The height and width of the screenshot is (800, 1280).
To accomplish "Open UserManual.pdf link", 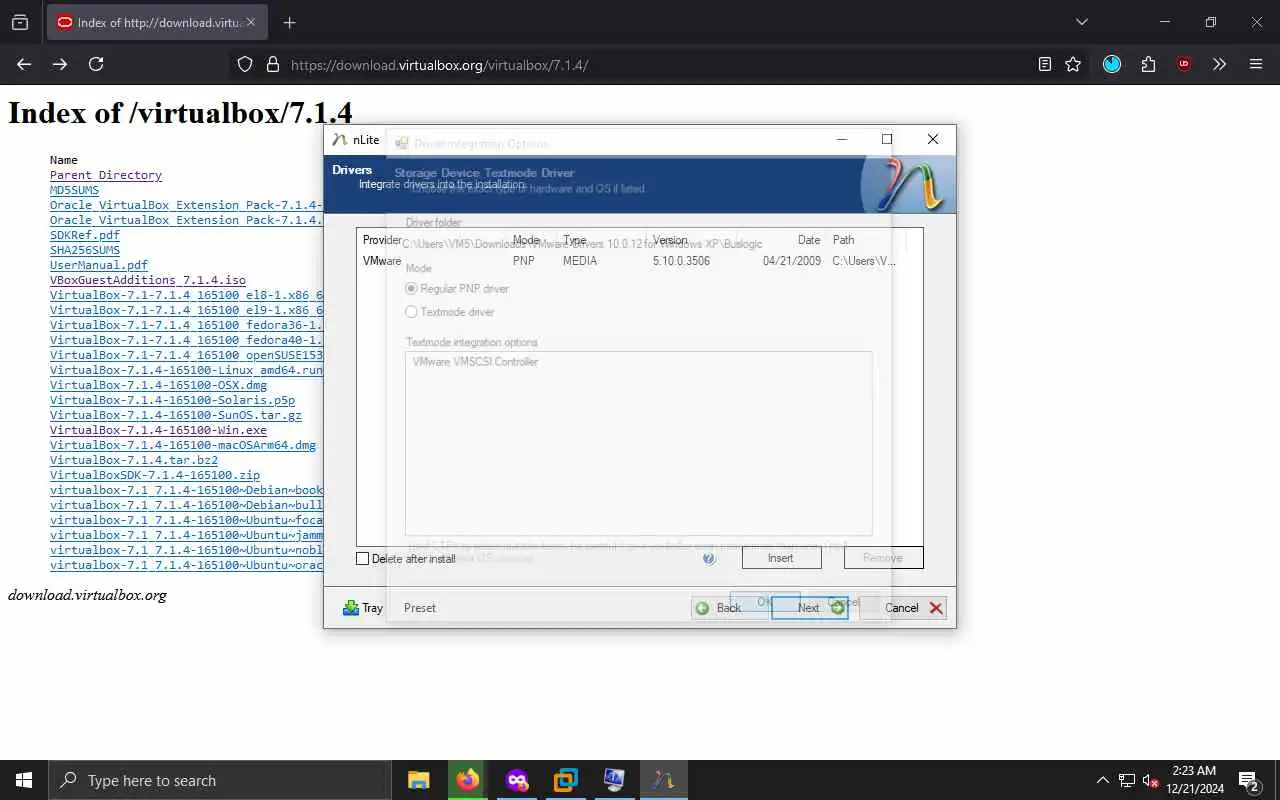I will coord(99,265).
